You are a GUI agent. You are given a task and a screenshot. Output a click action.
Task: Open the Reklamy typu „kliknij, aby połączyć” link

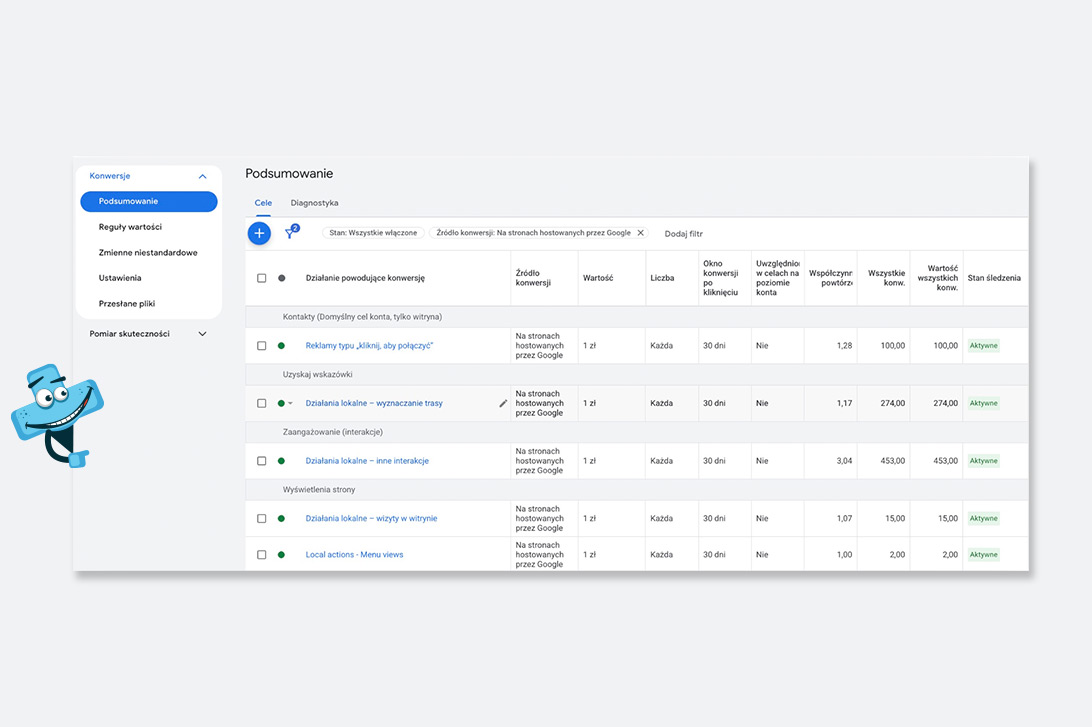coord(369,346)
